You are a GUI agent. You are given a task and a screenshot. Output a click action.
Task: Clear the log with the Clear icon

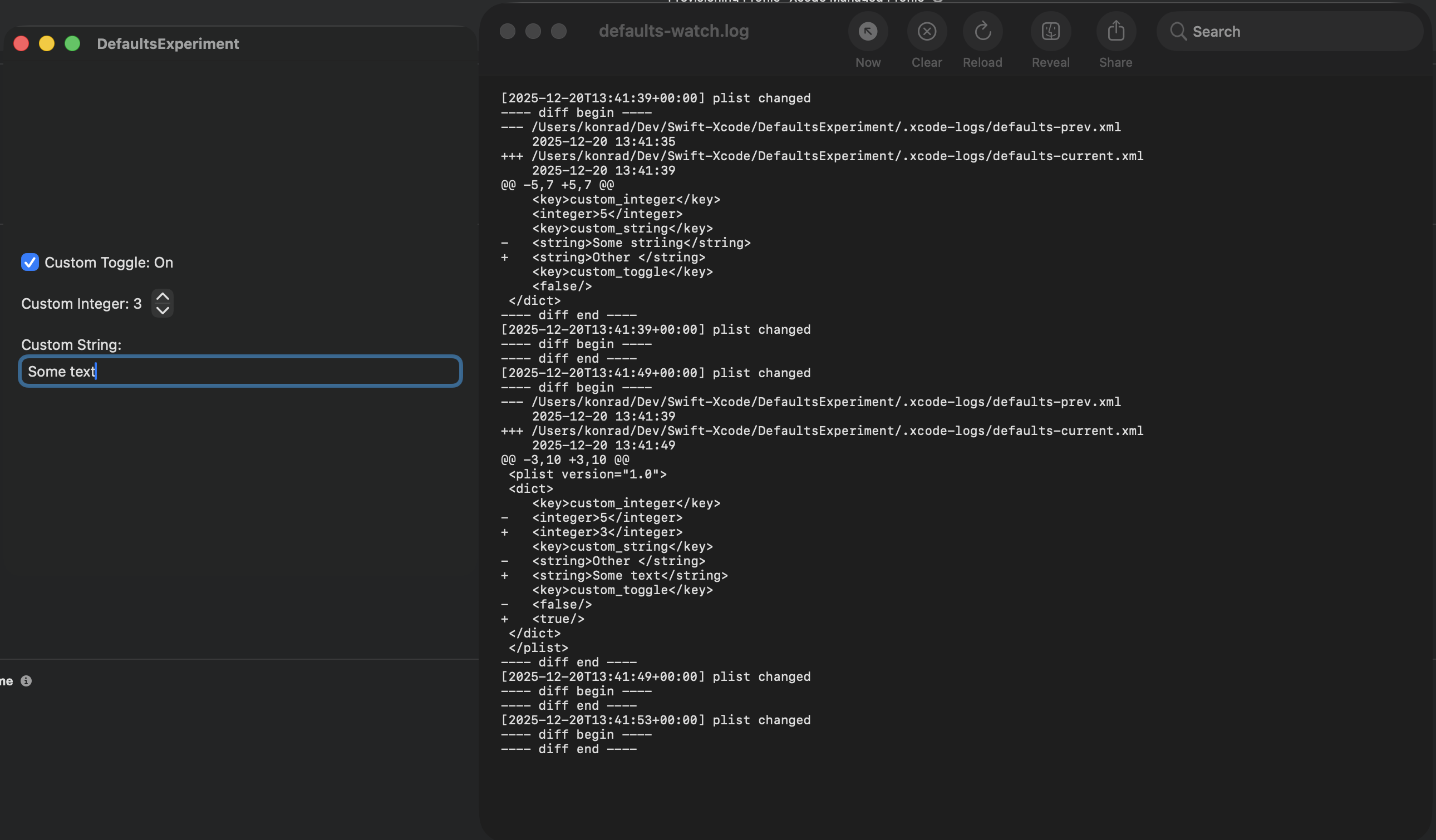pyautogui.click(x=927, y=31)
